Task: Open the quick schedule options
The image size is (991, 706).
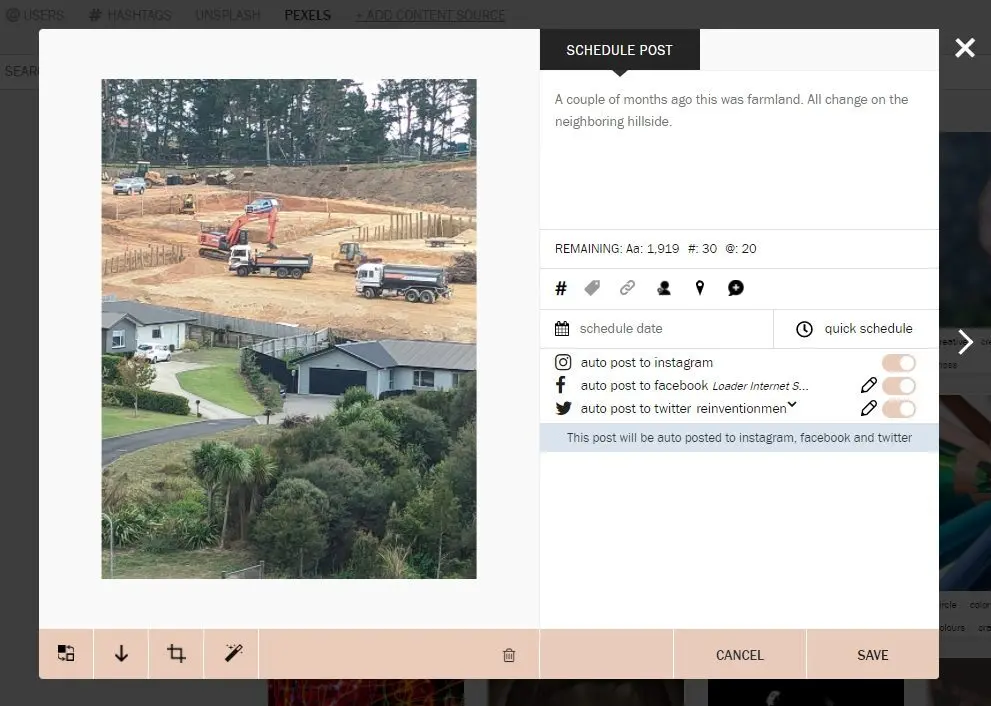Action: point(855,329)
